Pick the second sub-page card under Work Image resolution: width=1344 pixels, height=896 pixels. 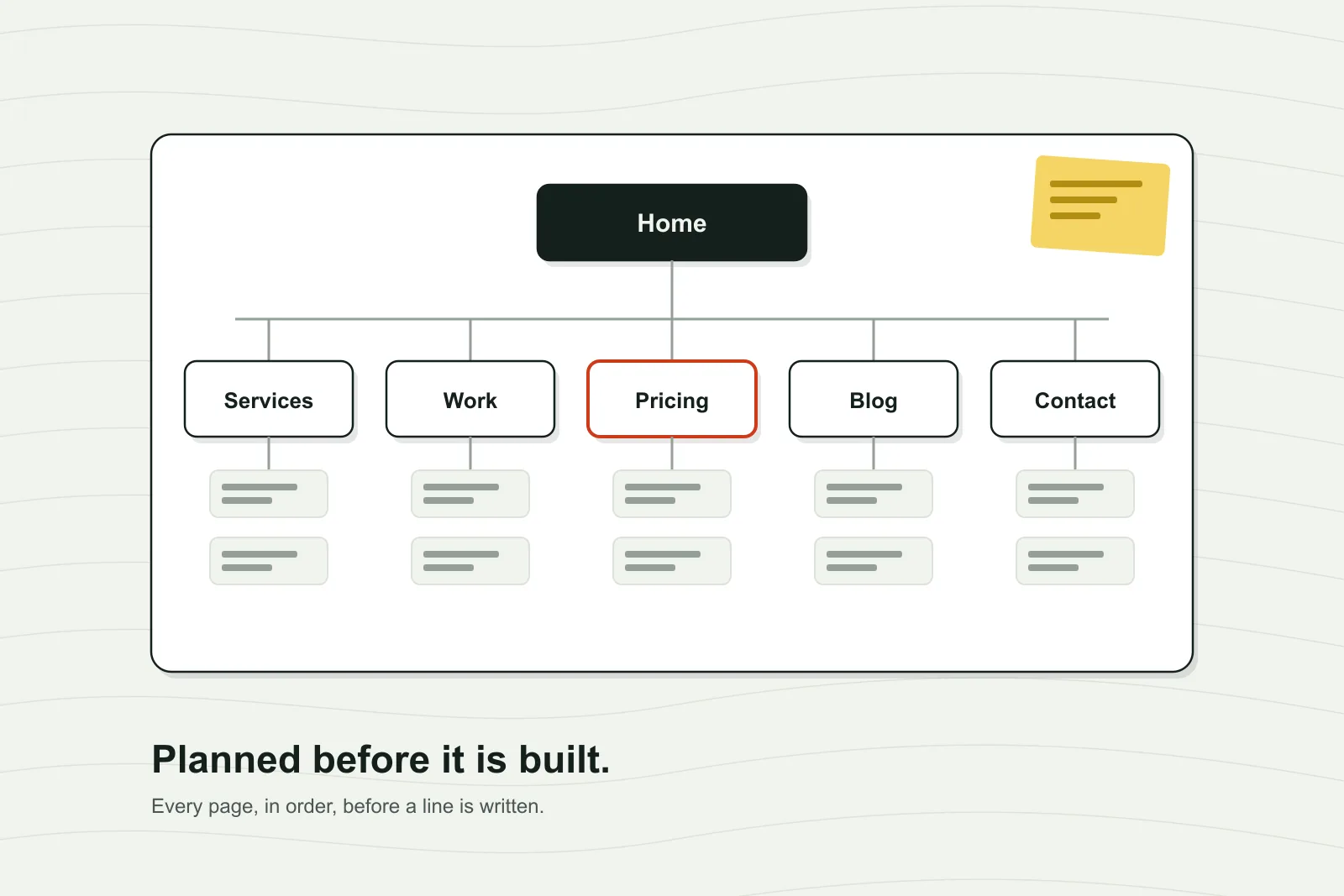tap(470, 561)
